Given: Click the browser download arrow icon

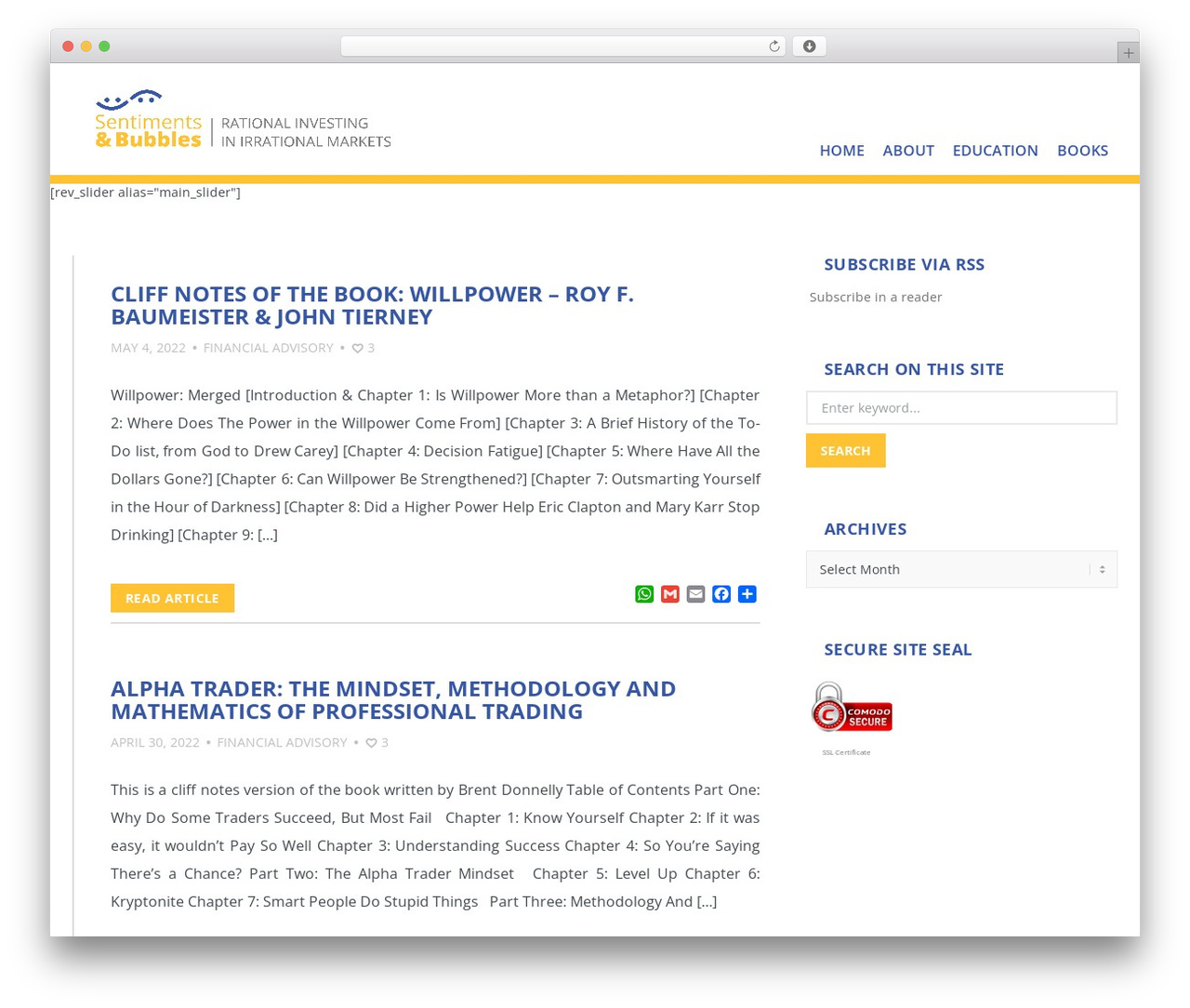Looking at the screenshot, I should point(809,46).
